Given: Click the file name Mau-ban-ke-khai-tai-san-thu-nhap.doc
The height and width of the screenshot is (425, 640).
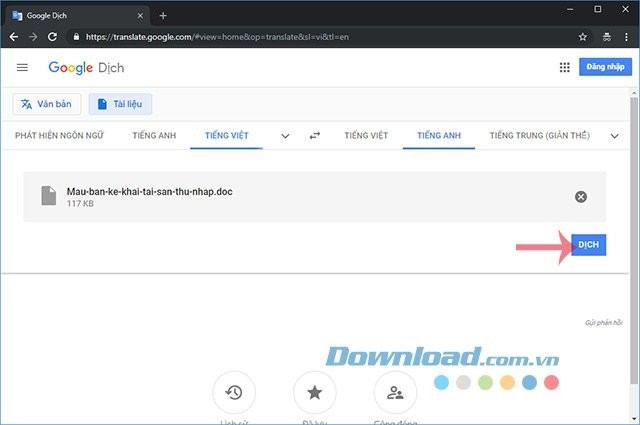Looking at the screenshot, I should tap(149, 191).
